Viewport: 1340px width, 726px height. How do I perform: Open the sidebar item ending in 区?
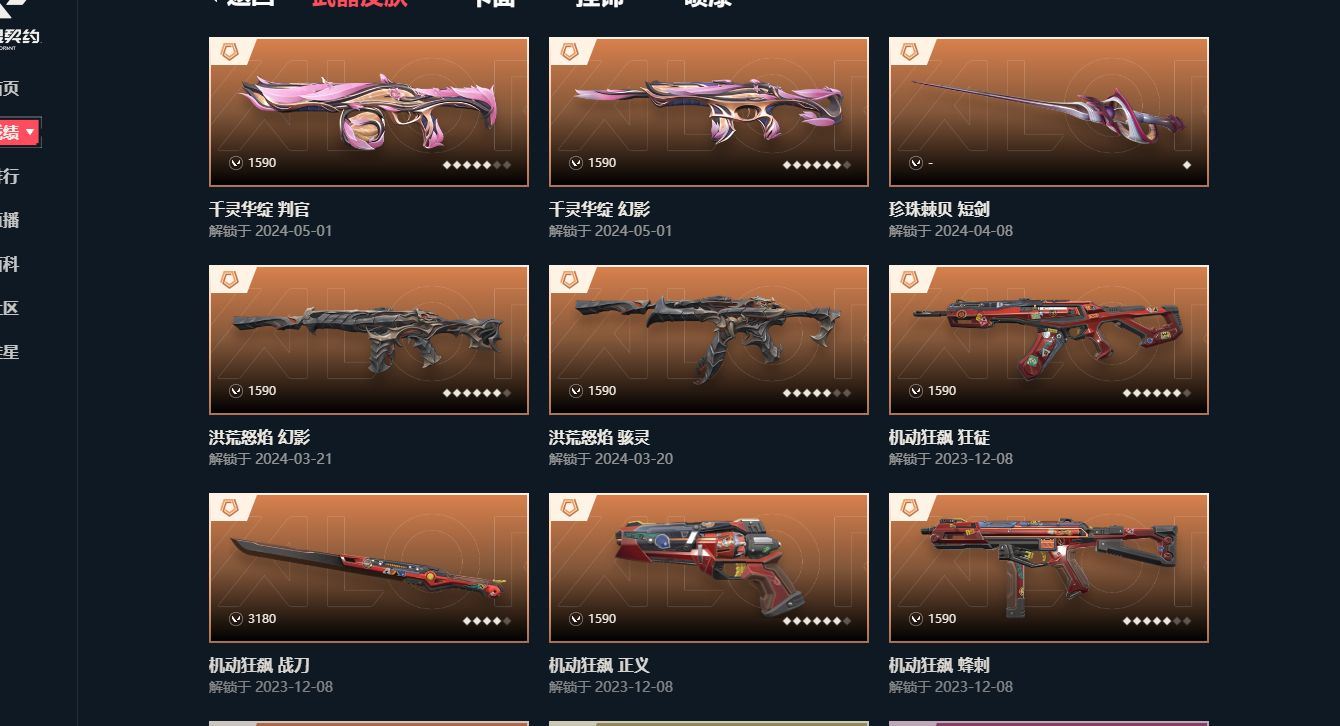pyautogui.click(x=9, y=308)
